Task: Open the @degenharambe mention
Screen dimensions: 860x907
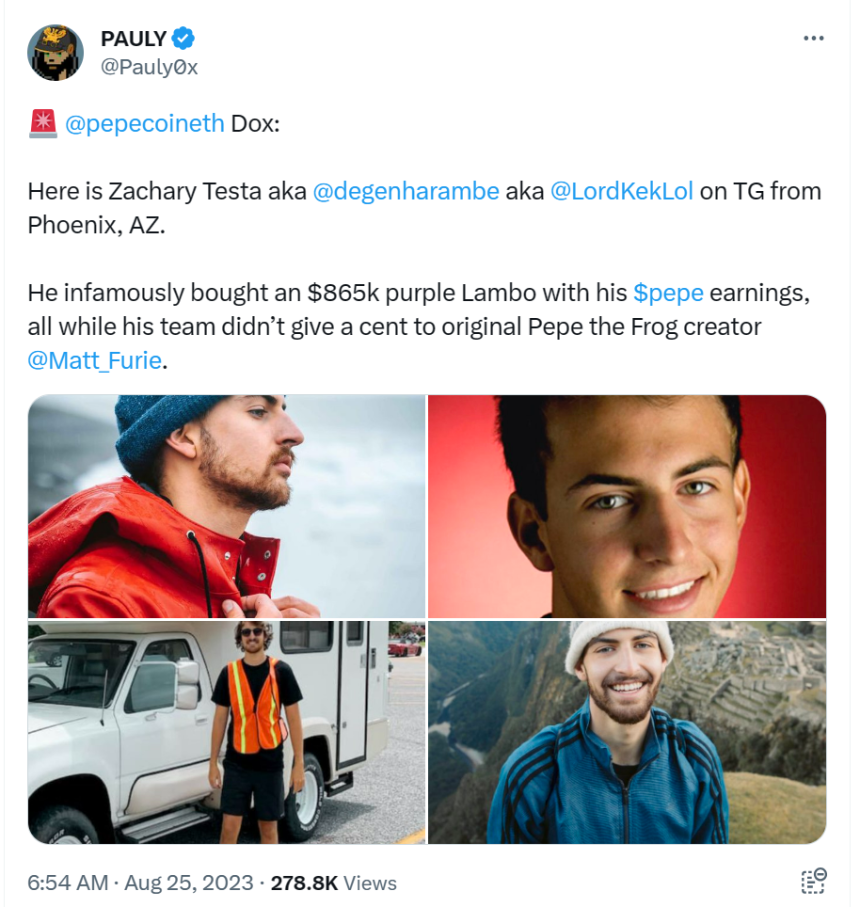Action: (405, 191)
